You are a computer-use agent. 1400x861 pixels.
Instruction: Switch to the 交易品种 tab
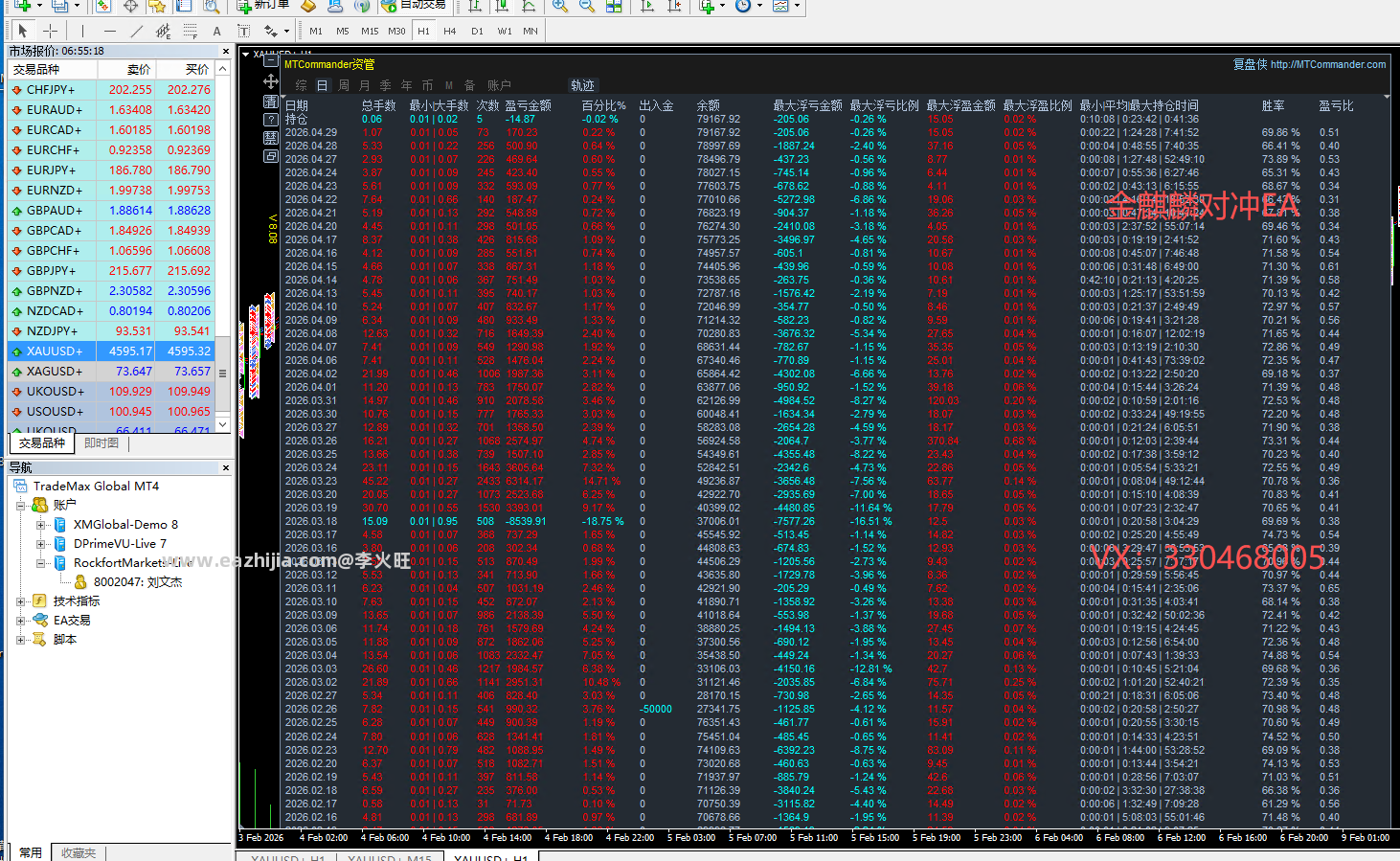tap(42, 442)
